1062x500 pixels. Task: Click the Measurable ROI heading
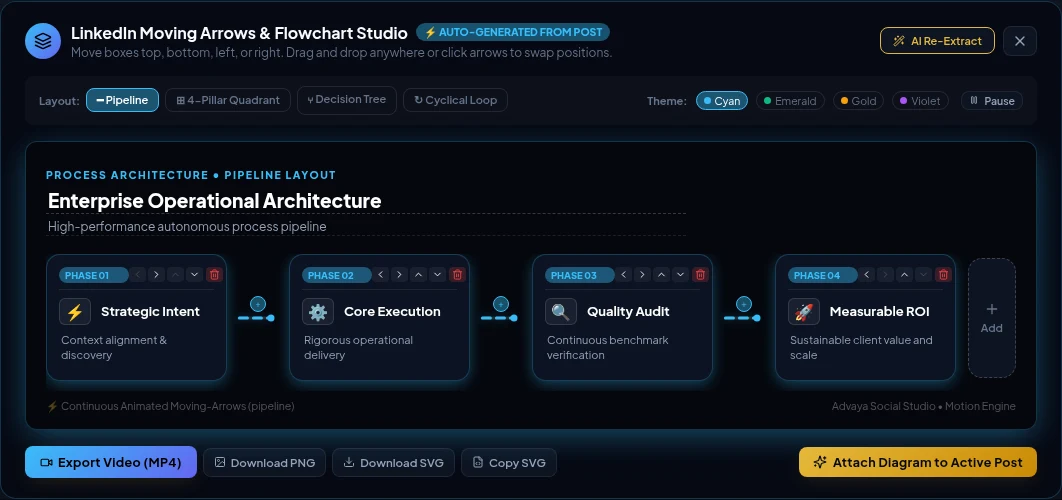[879, 312]
